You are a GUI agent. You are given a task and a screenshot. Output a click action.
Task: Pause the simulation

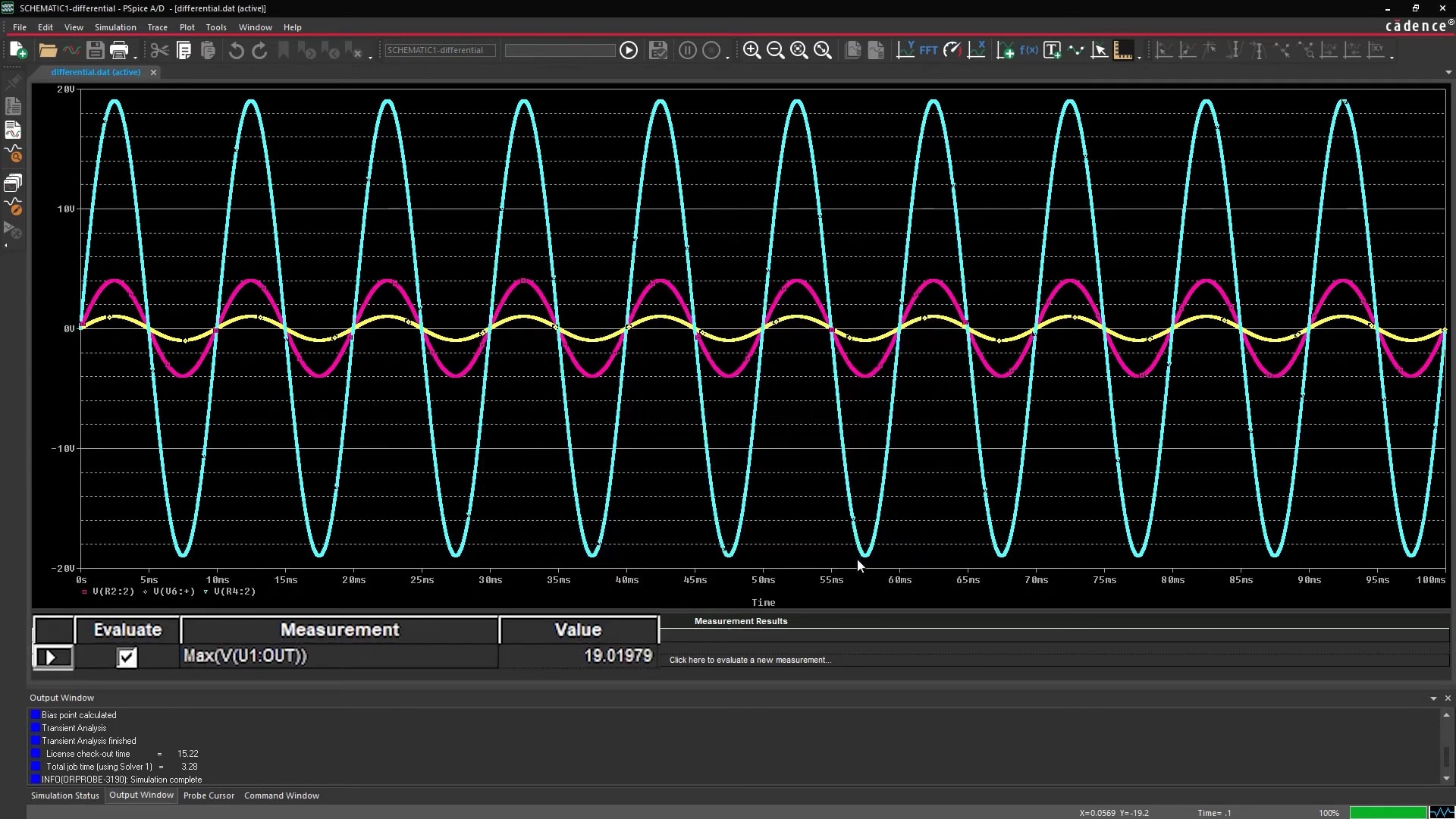click(688, 51)
